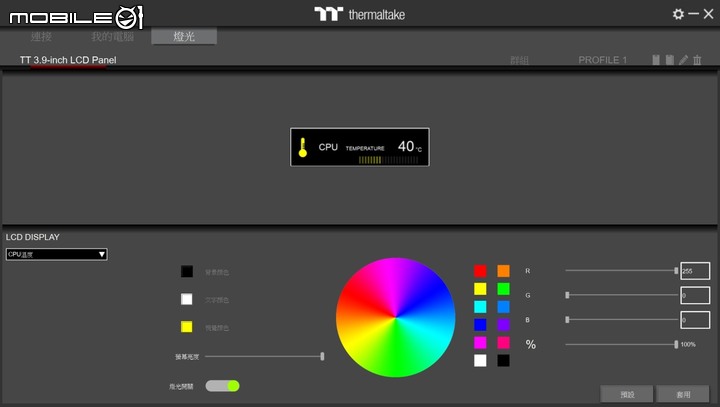Click the first profile copy icon
The width and height of the screenshot is (720, 407).
point(656,60)
